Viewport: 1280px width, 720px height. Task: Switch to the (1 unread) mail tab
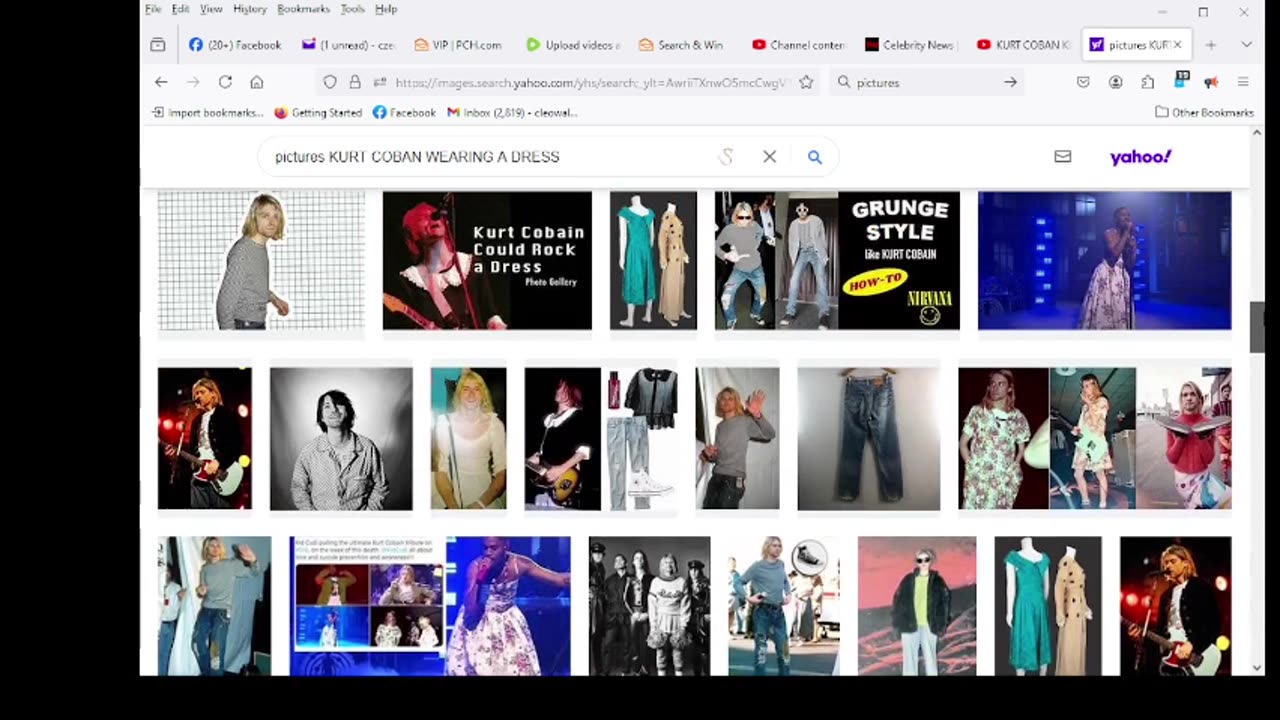pyautogui.click(x=349, y=45)
